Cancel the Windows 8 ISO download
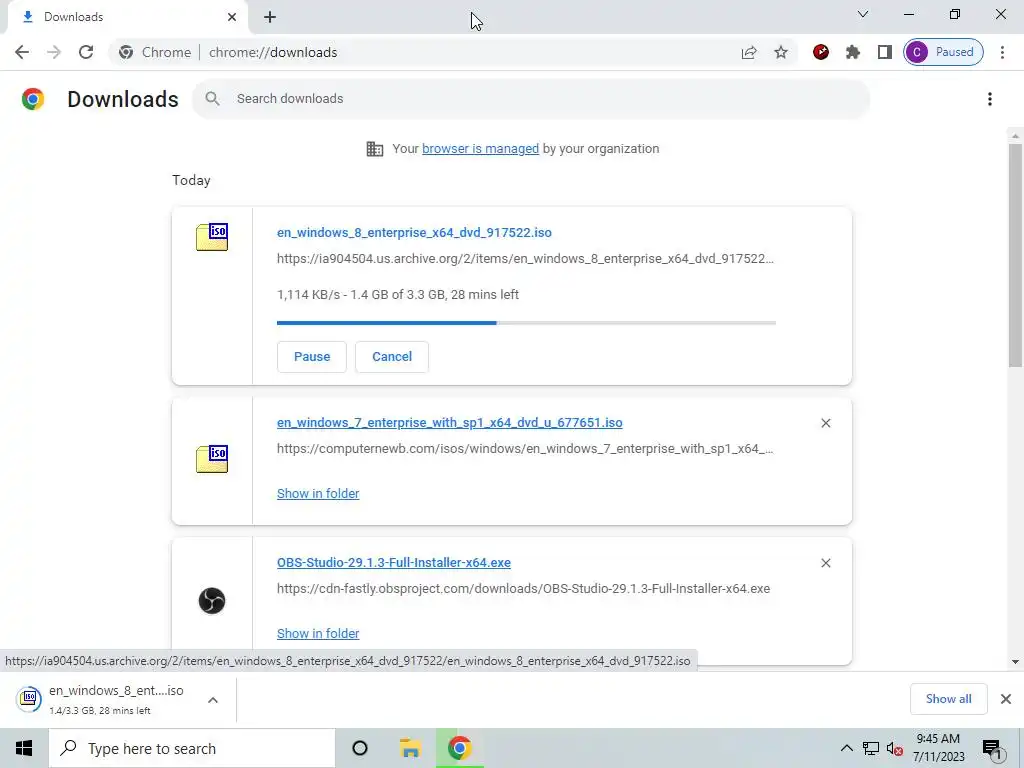Image resolution: width=1024 pixels, height=768 pixels. pos(392,357)
